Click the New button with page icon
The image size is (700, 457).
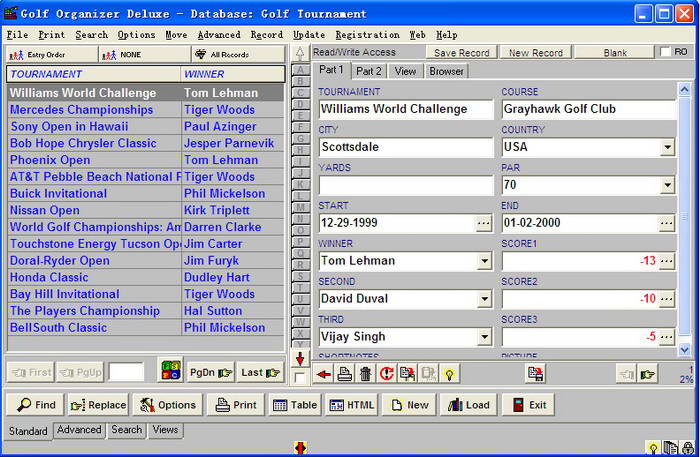point(409,405)
